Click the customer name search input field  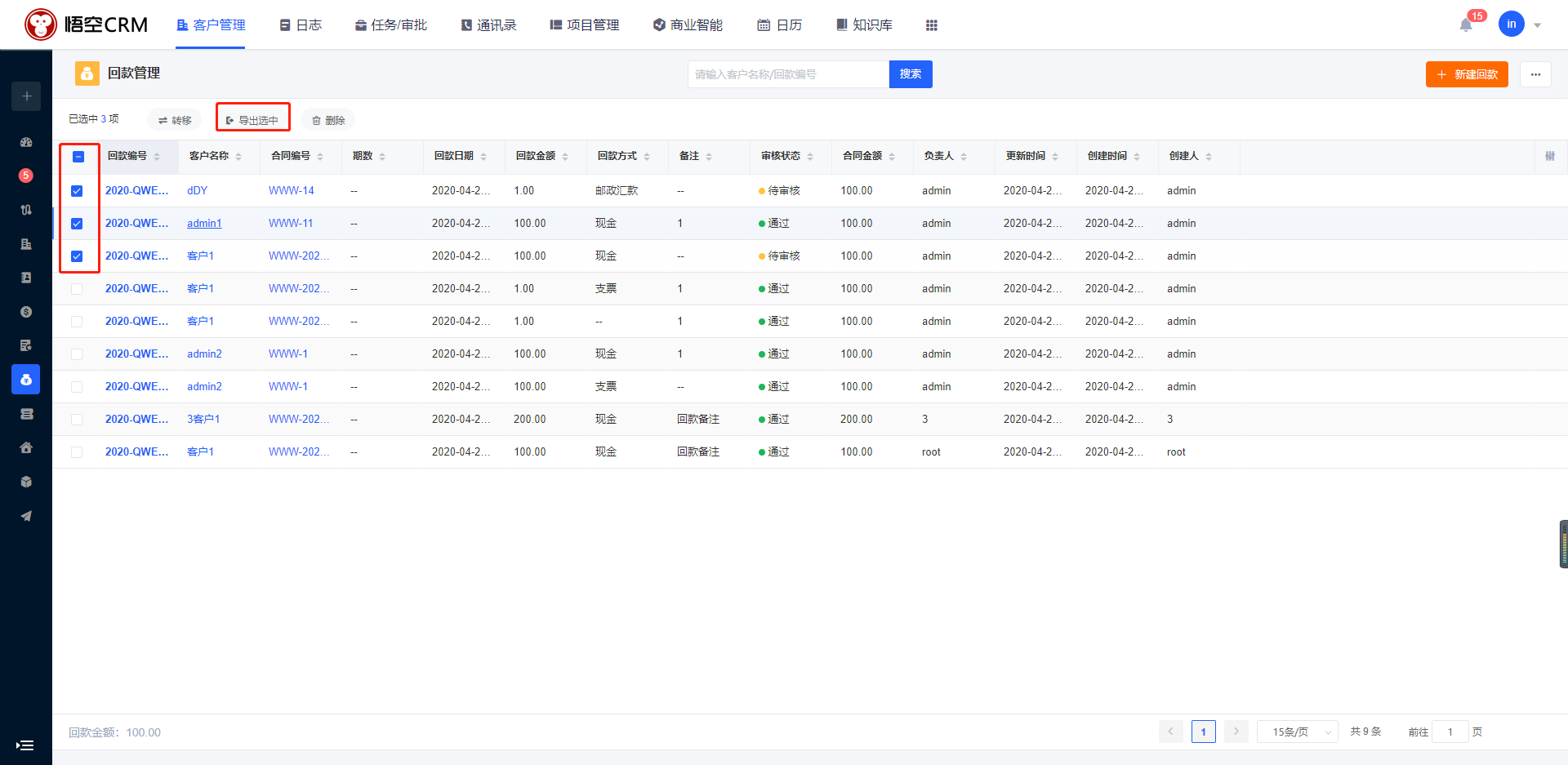(788, 74)
